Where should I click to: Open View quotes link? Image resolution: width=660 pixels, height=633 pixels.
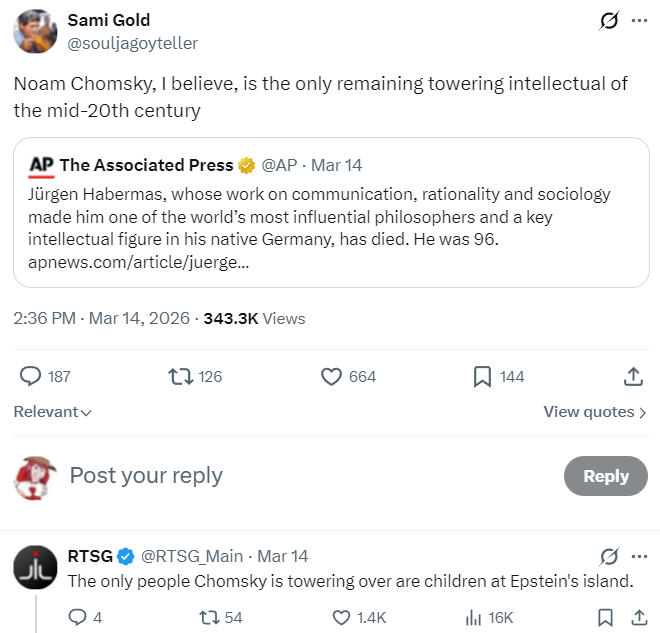click(594, 412)
